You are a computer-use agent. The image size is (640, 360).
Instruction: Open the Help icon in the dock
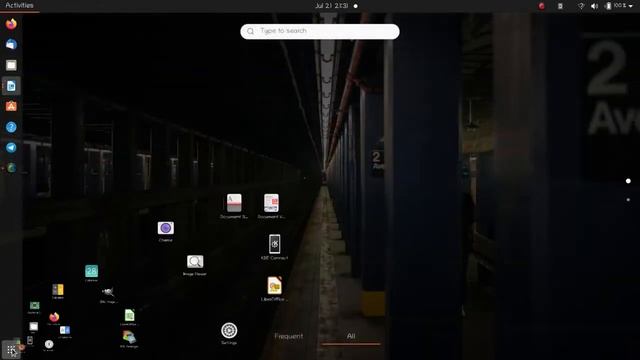(11, 127)
